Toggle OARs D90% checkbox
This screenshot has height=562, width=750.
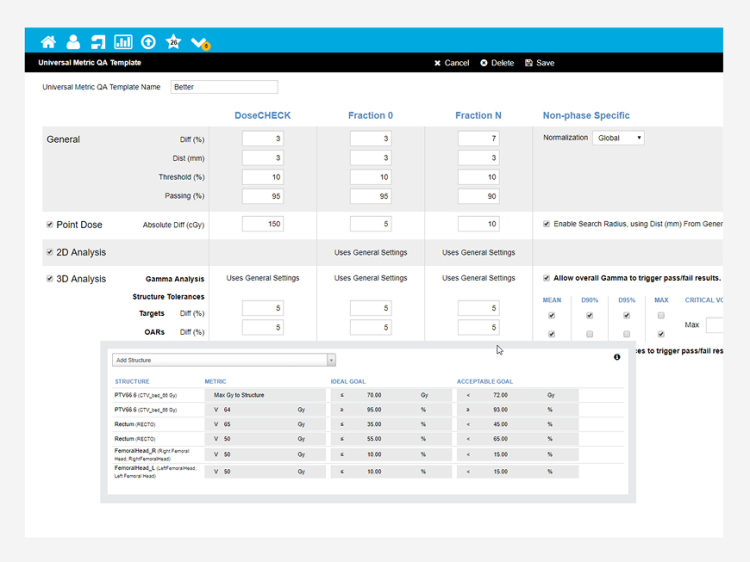pyautogui.click(x=589, y=334)
